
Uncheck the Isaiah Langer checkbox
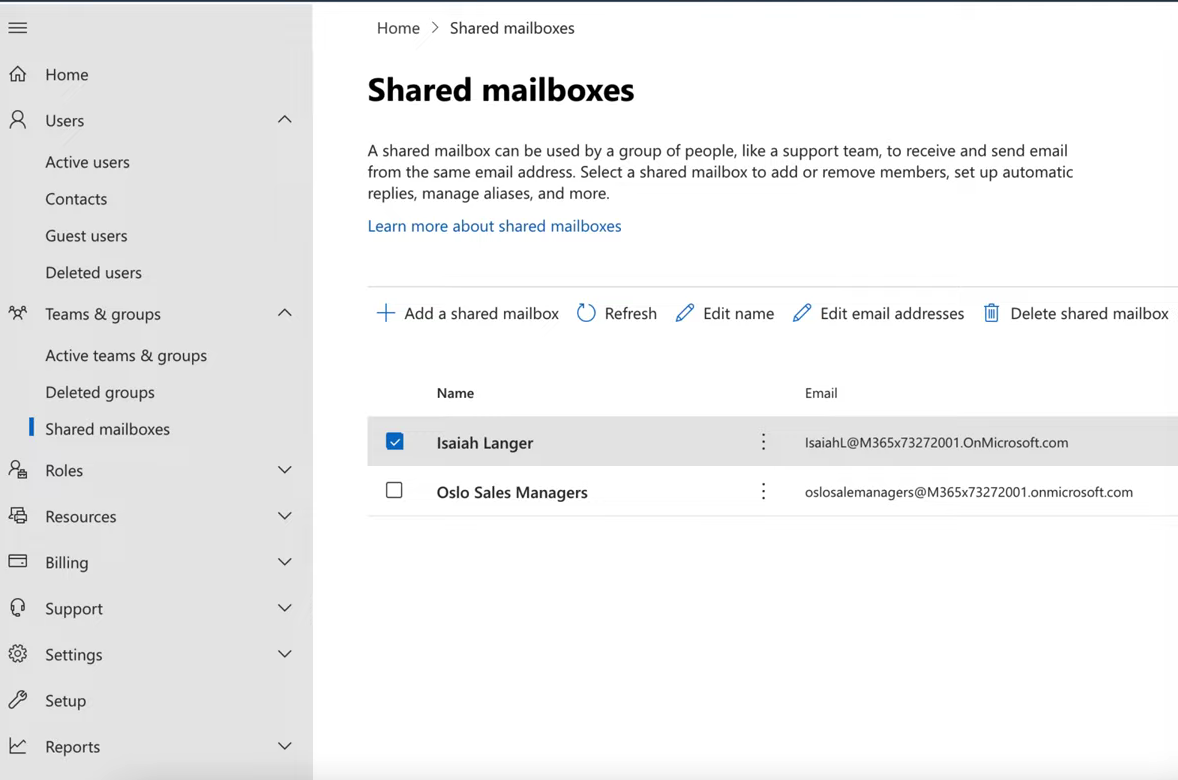click(x=394, y=441)
